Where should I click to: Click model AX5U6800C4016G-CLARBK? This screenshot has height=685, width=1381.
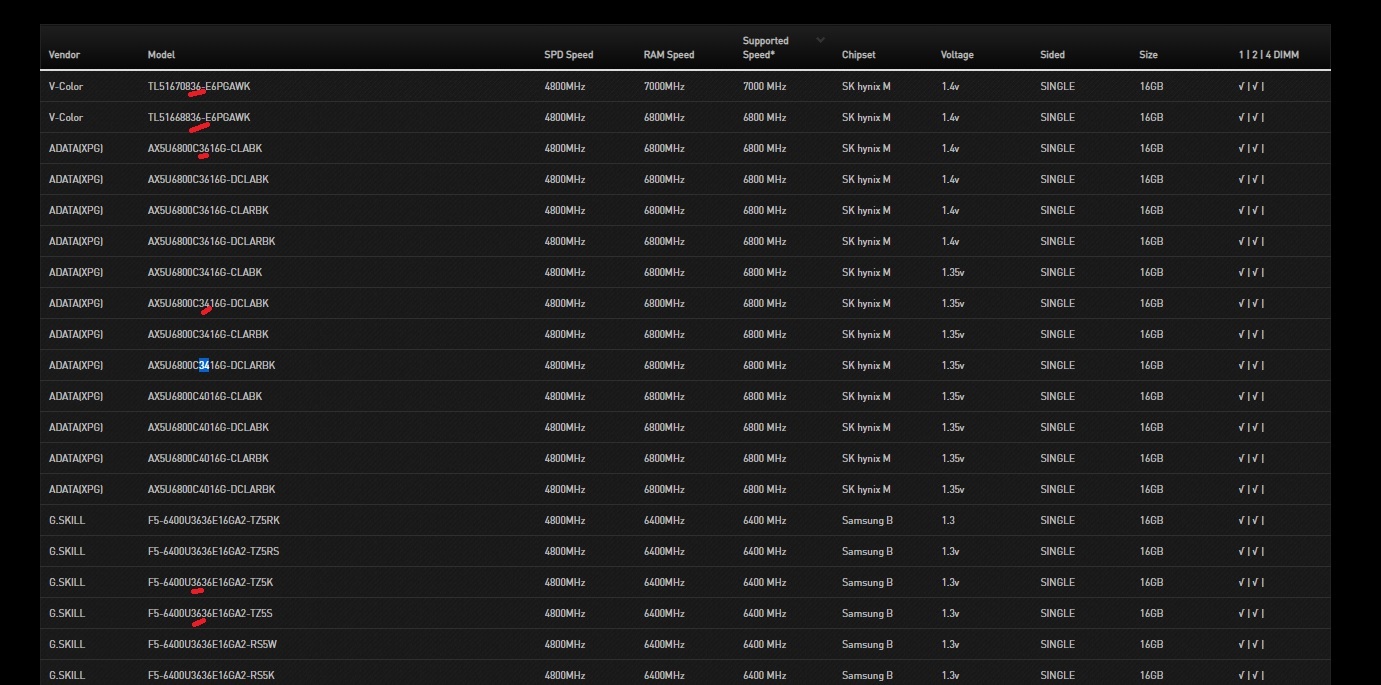click(208, 459)
